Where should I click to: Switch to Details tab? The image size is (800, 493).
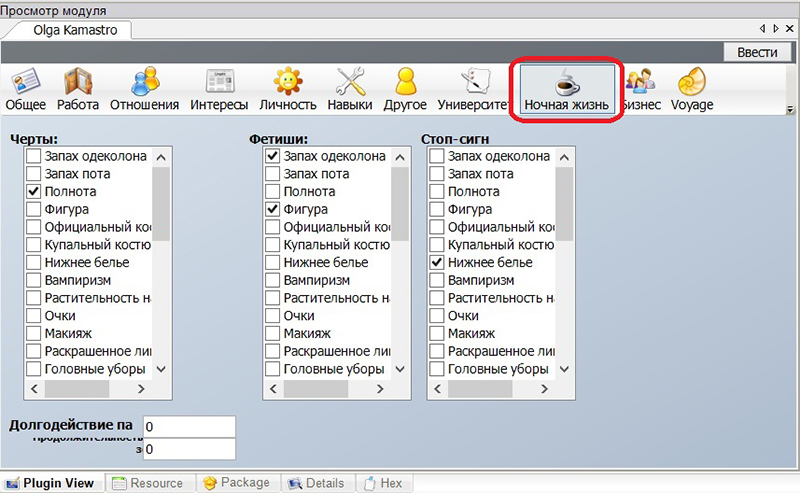tap(317, 483)
